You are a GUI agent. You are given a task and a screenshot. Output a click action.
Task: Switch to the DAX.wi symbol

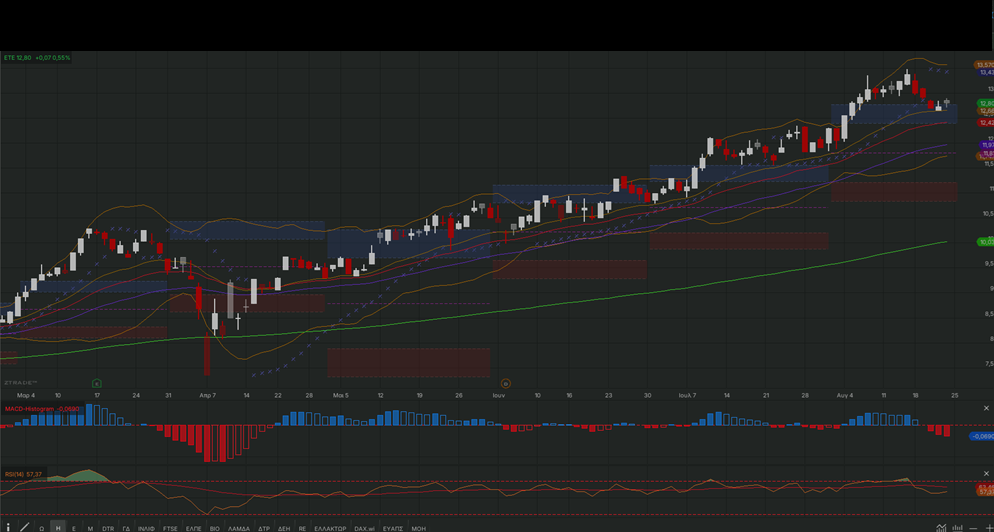pyautogui.click(x=365, y=528)
